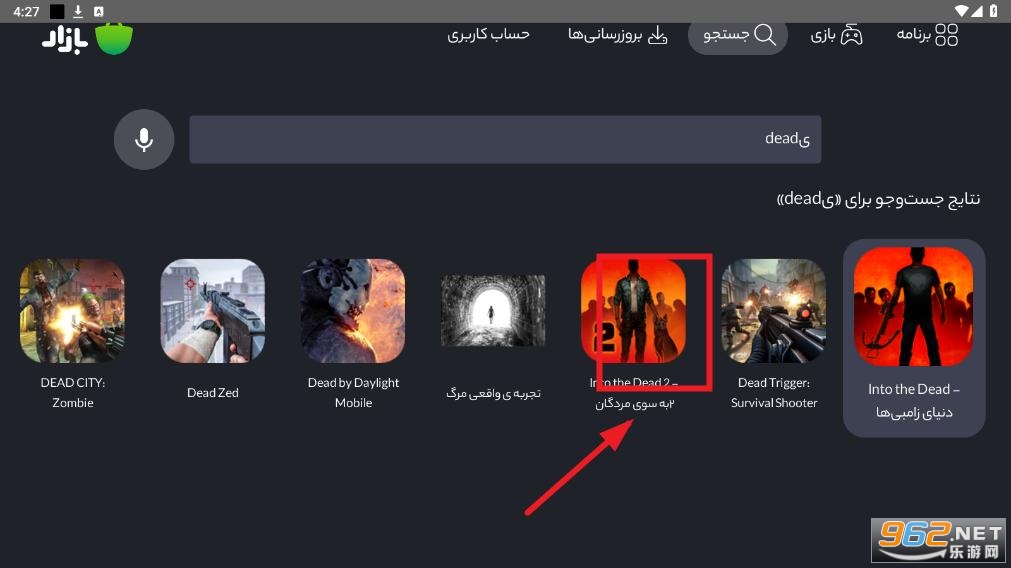This screenshot has height=568, width=1011.
Task: Click the ۲به سوی مردگان title text
Action: coord(634,404)
